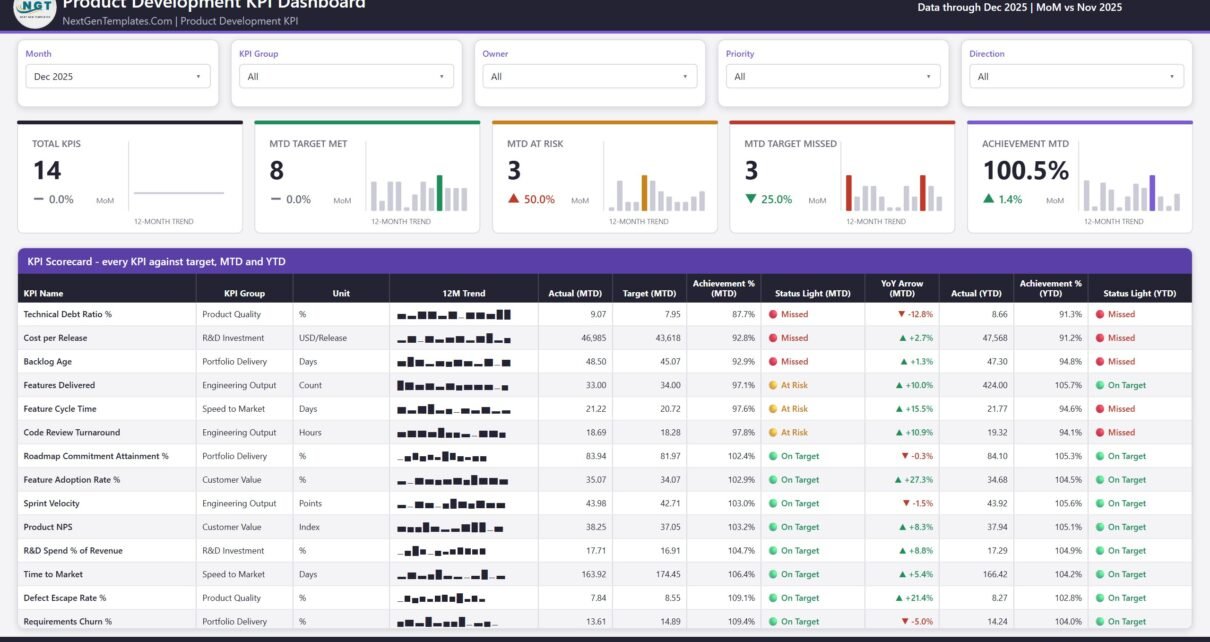Click the red down arrow on MTD Target Missed card
The image size is (1210, 642).
coord(751,199)
